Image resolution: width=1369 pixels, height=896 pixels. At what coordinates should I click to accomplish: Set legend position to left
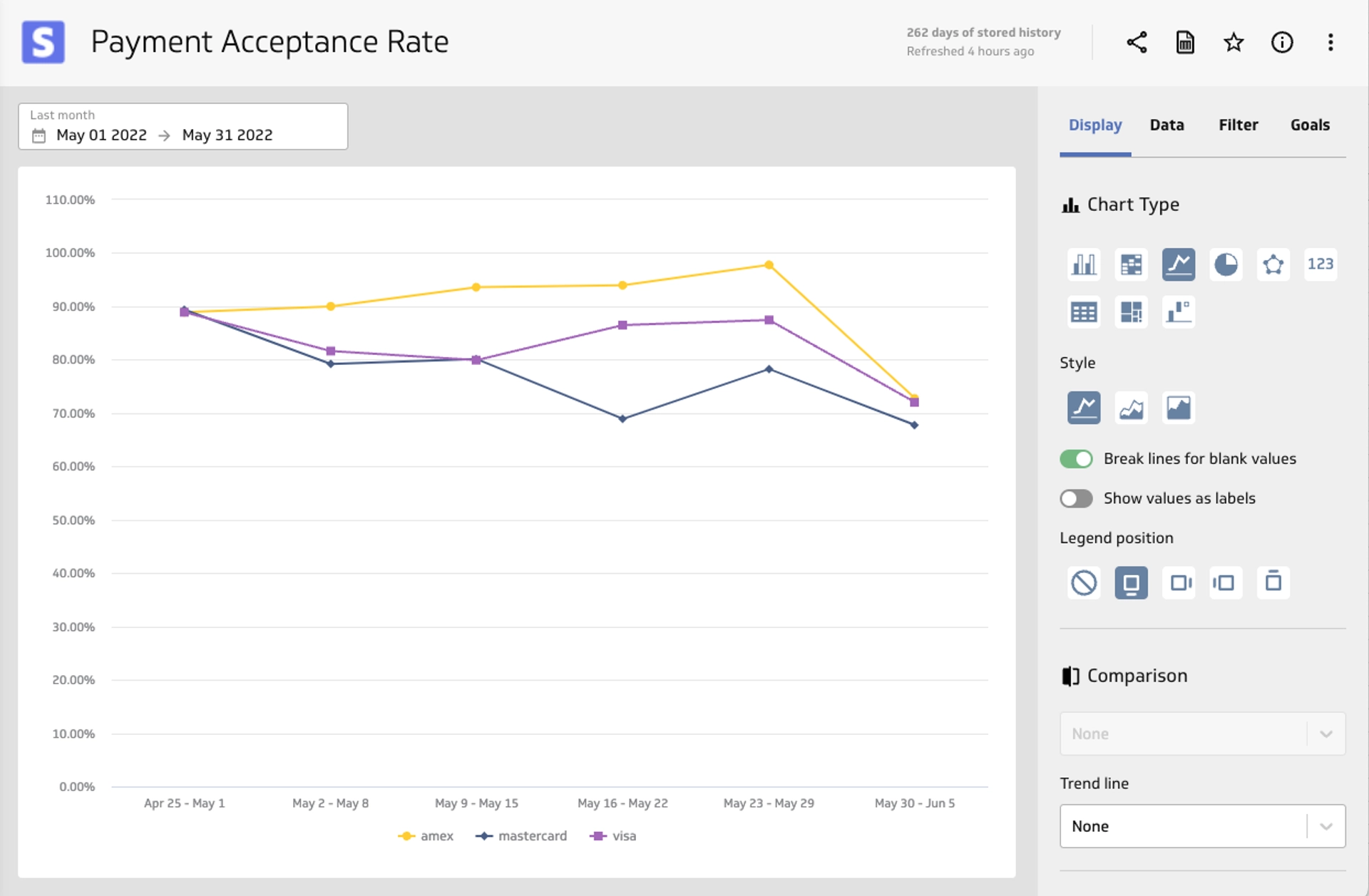[1226, 582]
